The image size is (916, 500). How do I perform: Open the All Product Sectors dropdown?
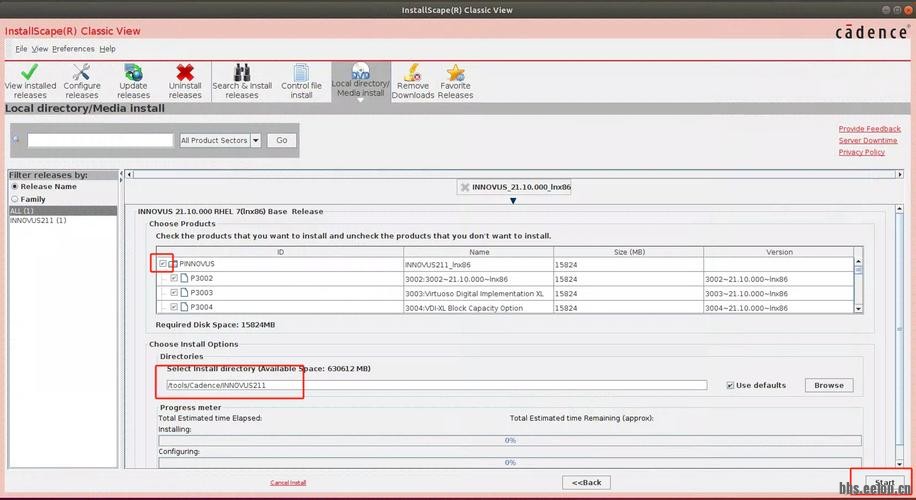[220, 140]
